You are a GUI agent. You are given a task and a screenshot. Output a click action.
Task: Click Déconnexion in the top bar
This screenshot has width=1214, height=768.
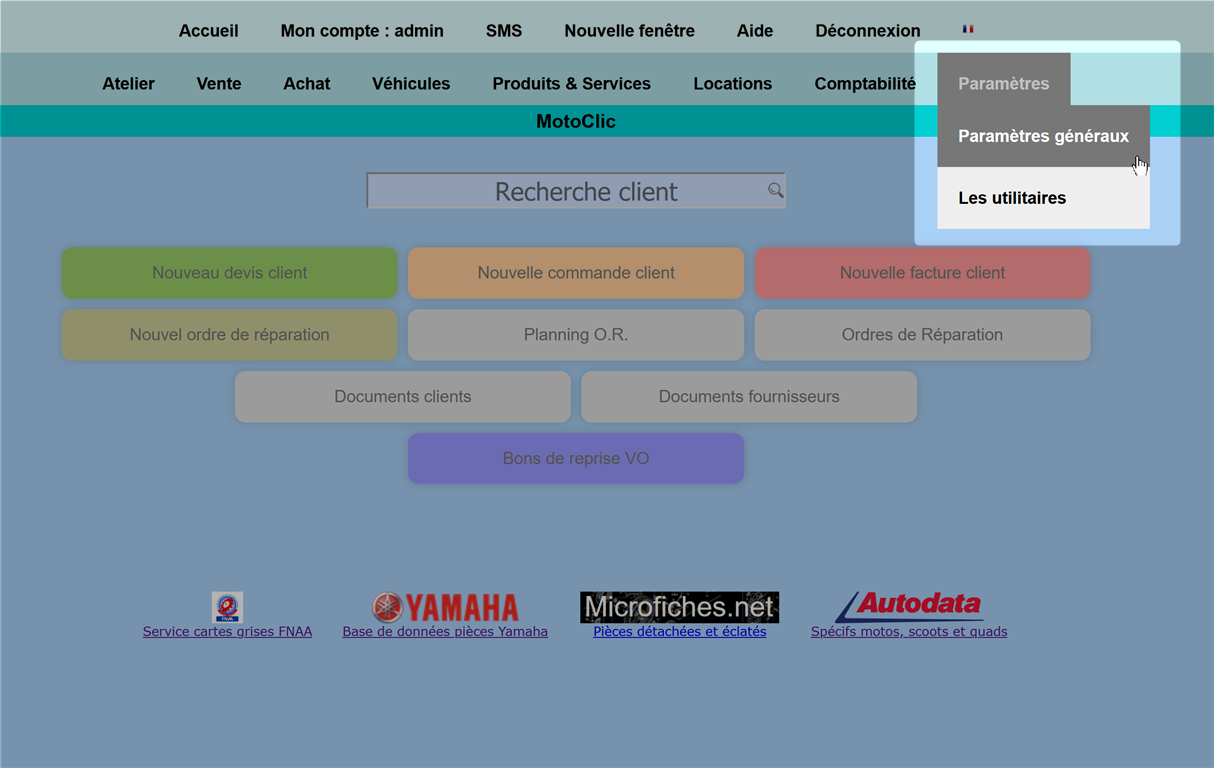pyautogui.click(x=867, y=30)
